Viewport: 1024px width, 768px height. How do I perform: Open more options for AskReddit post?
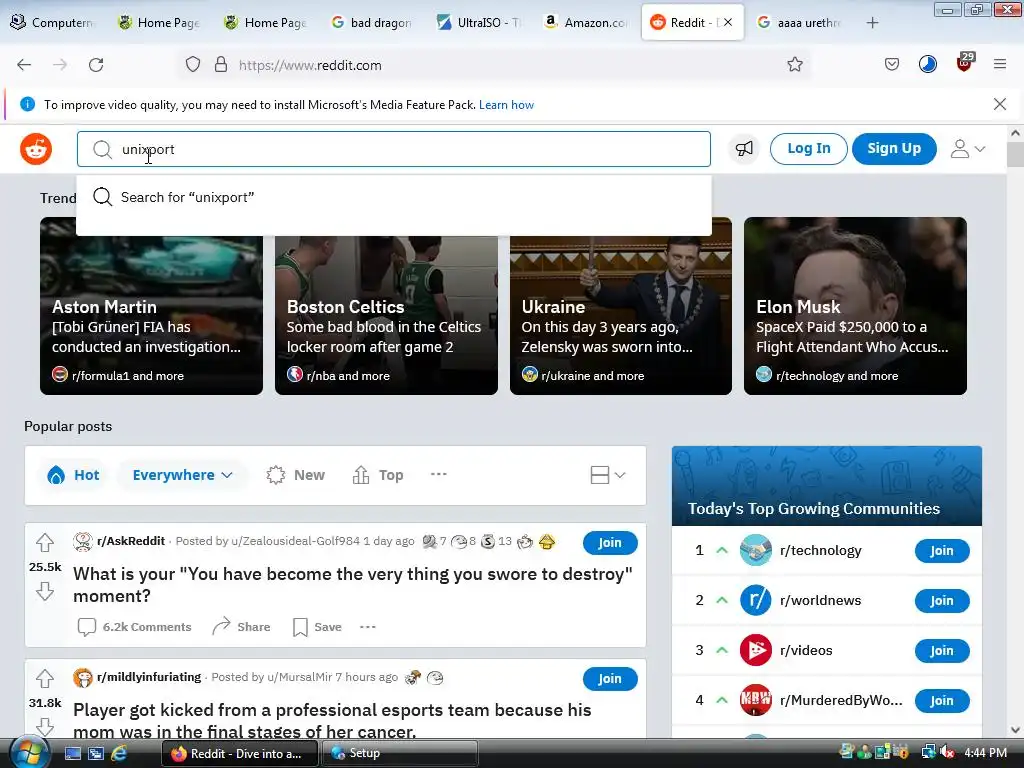point(368,627)
